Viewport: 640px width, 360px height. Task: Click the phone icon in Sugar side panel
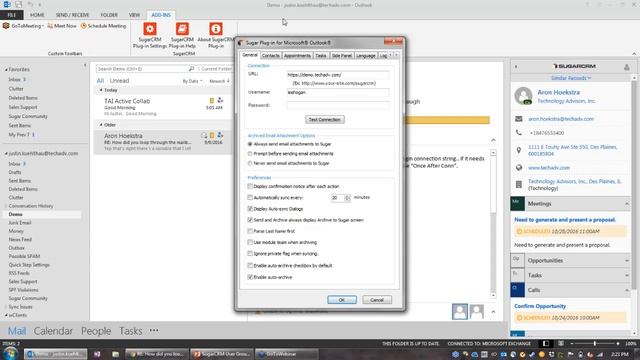pyautogui.click(x=518, y=133)
